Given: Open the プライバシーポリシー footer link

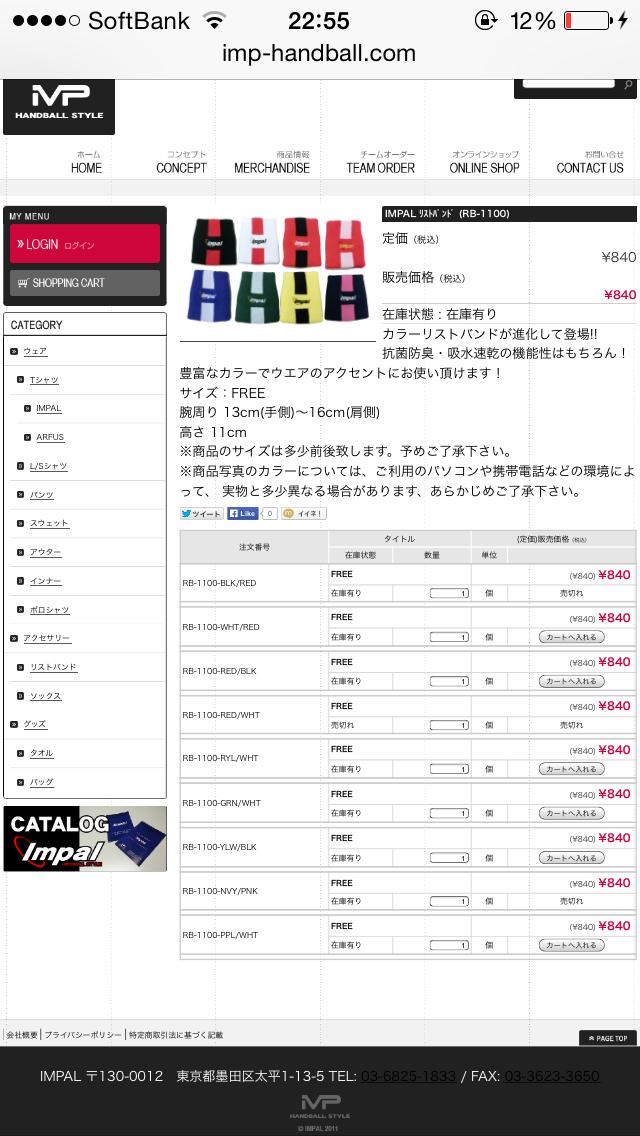Looking at the screenshot, I should (83, 1035).
